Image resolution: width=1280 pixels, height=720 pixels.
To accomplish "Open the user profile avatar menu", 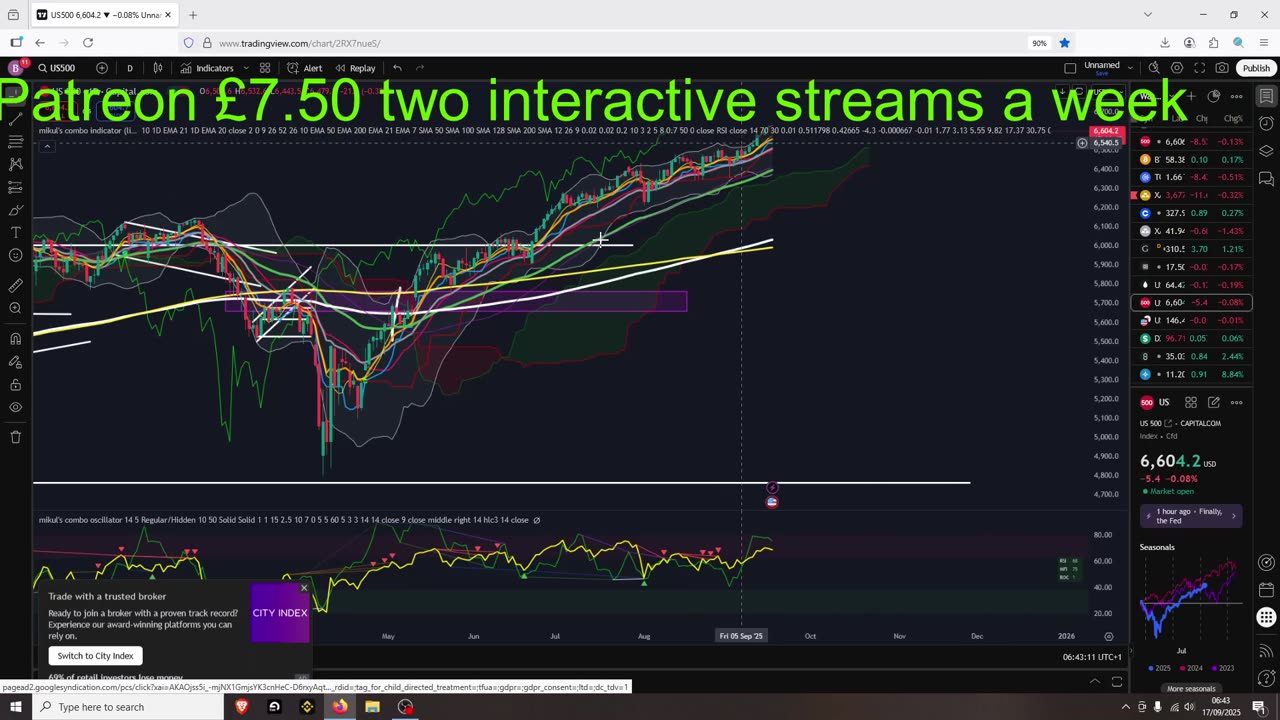I will (15, 68).
